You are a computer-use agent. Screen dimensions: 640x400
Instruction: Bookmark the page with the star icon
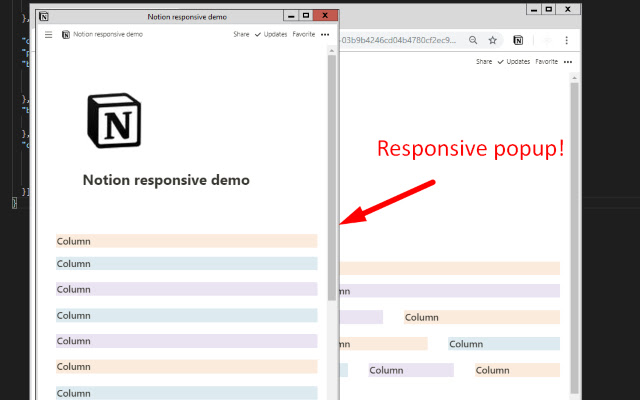click(493, 40)
